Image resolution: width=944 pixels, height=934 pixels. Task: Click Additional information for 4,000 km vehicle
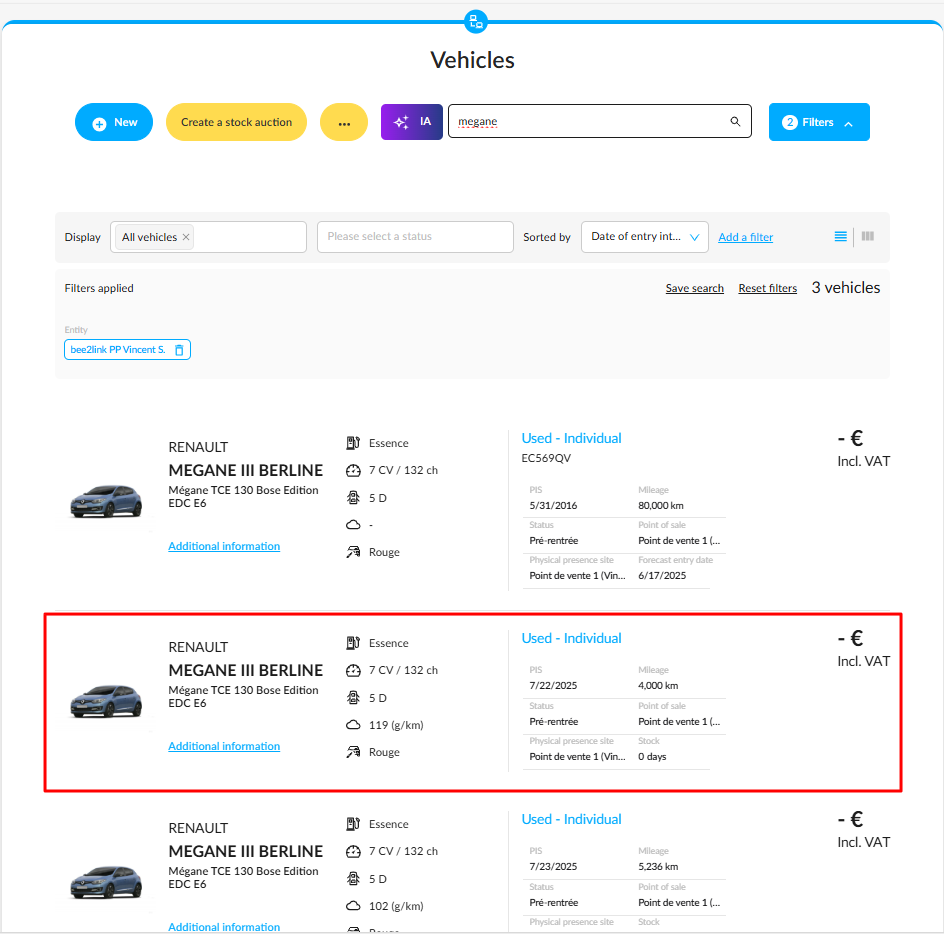[224, 746]
